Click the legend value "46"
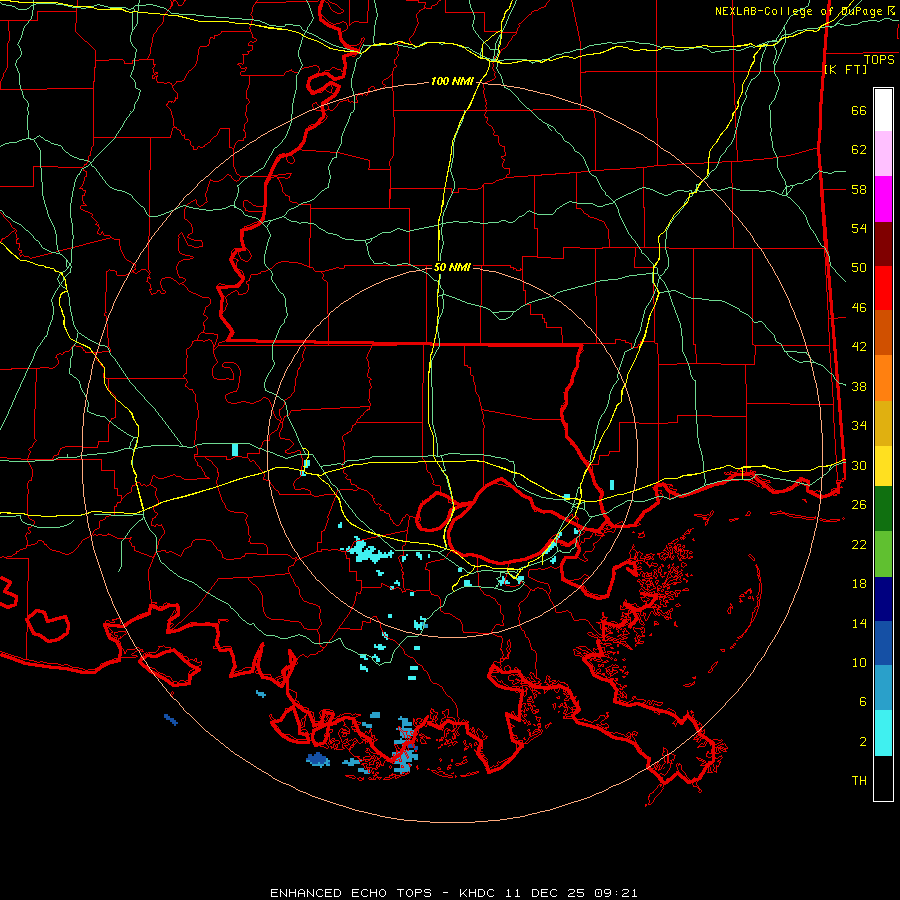 tap(859, 308)
